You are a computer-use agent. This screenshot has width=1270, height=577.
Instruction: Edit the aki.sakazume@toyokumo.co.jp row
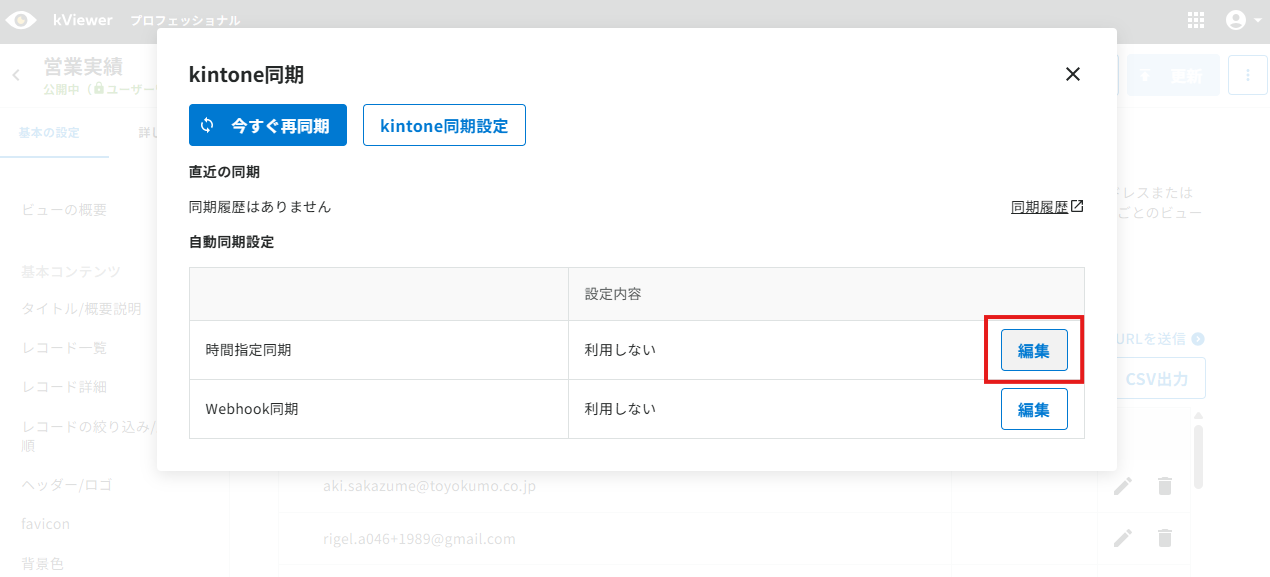(x=1123, y=486)
